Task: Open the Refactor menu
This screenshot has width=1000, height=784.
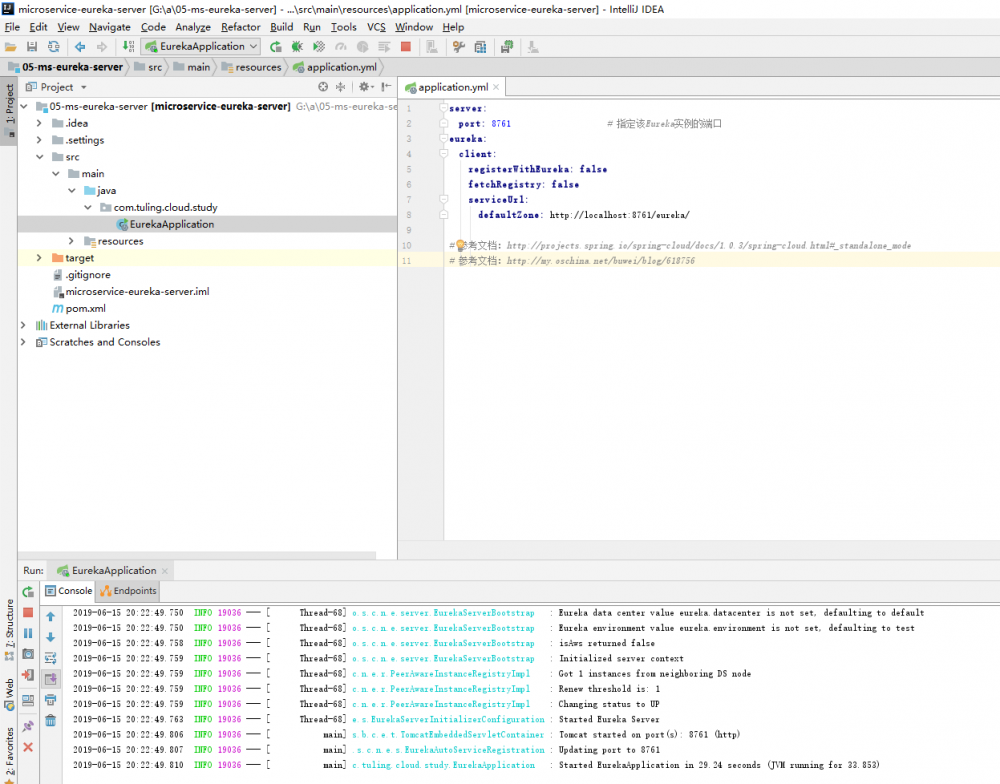Action: 240,27
